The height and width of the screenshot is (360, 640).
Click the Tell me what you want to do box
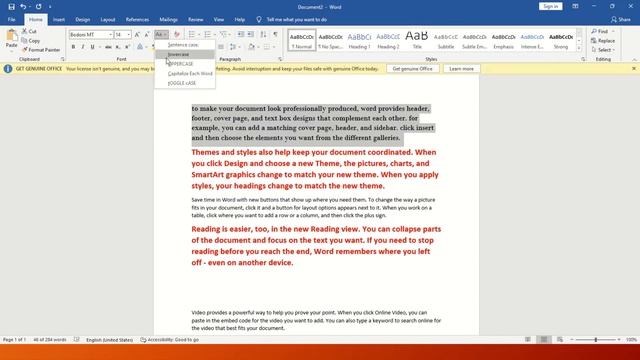(x=292, y=19)
